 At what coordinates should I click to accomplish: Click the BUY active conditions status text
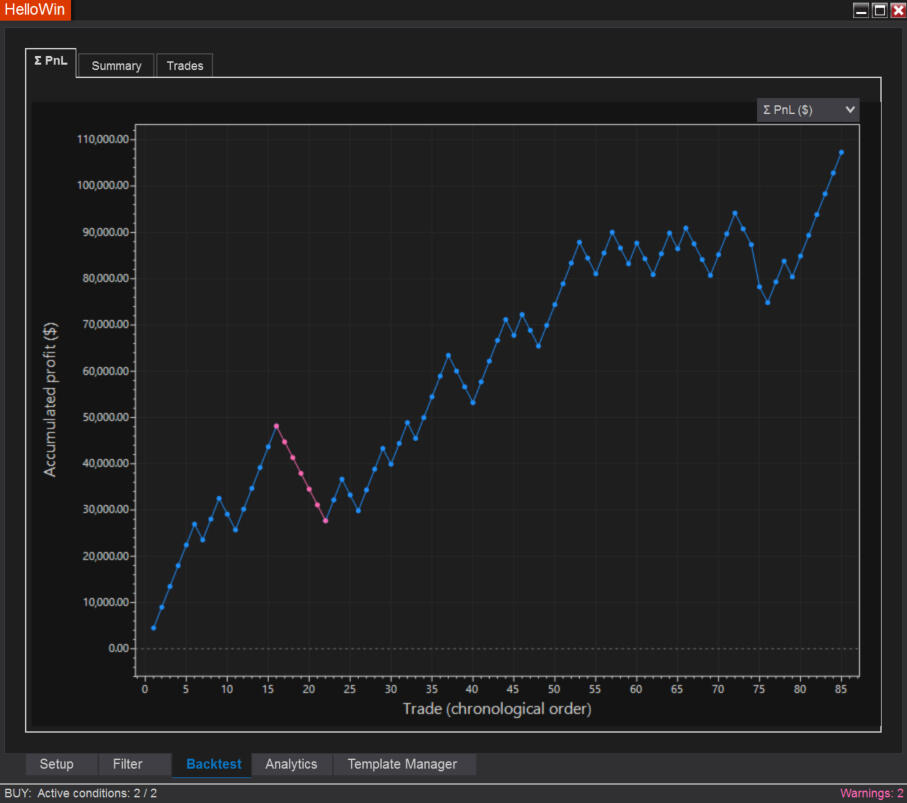click(x=81, y=793)
